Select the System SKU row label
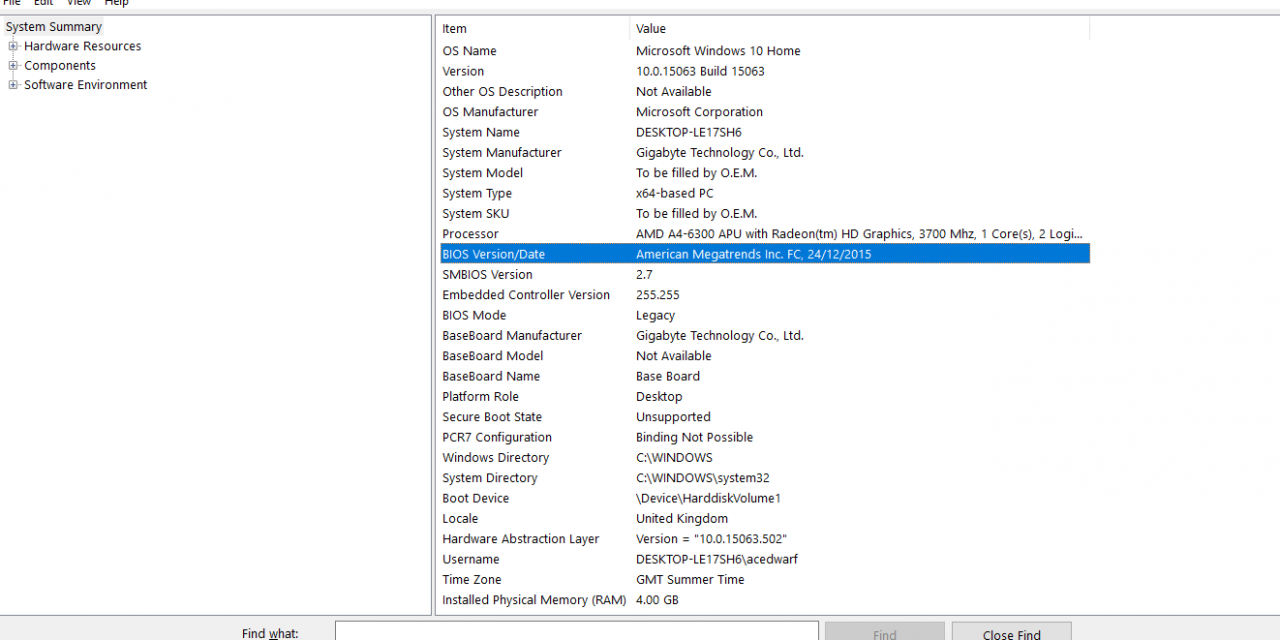 click(x=474, y=214)
